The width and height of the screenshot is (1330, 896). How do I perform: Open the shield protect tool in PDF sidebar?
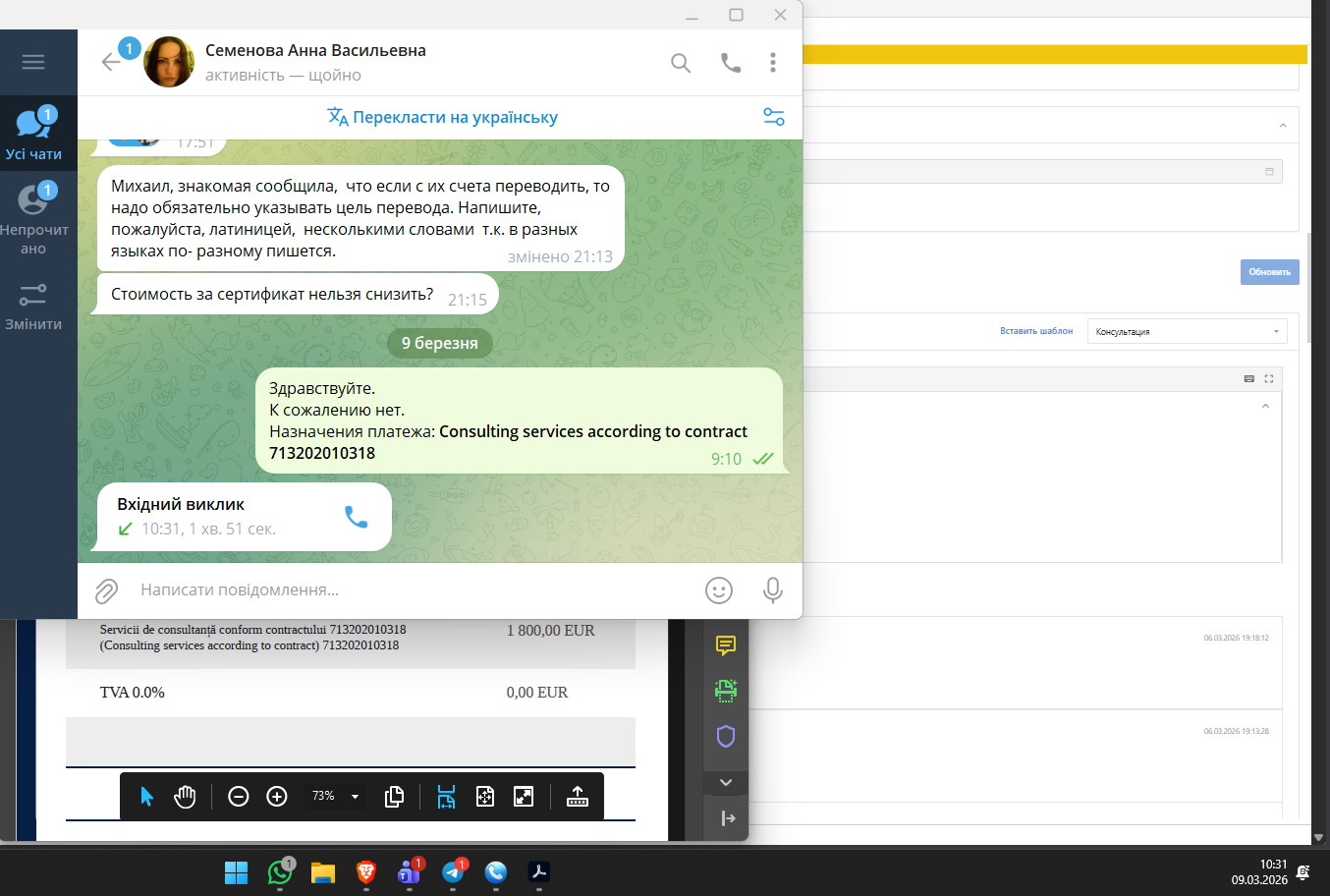coord(726,736)
